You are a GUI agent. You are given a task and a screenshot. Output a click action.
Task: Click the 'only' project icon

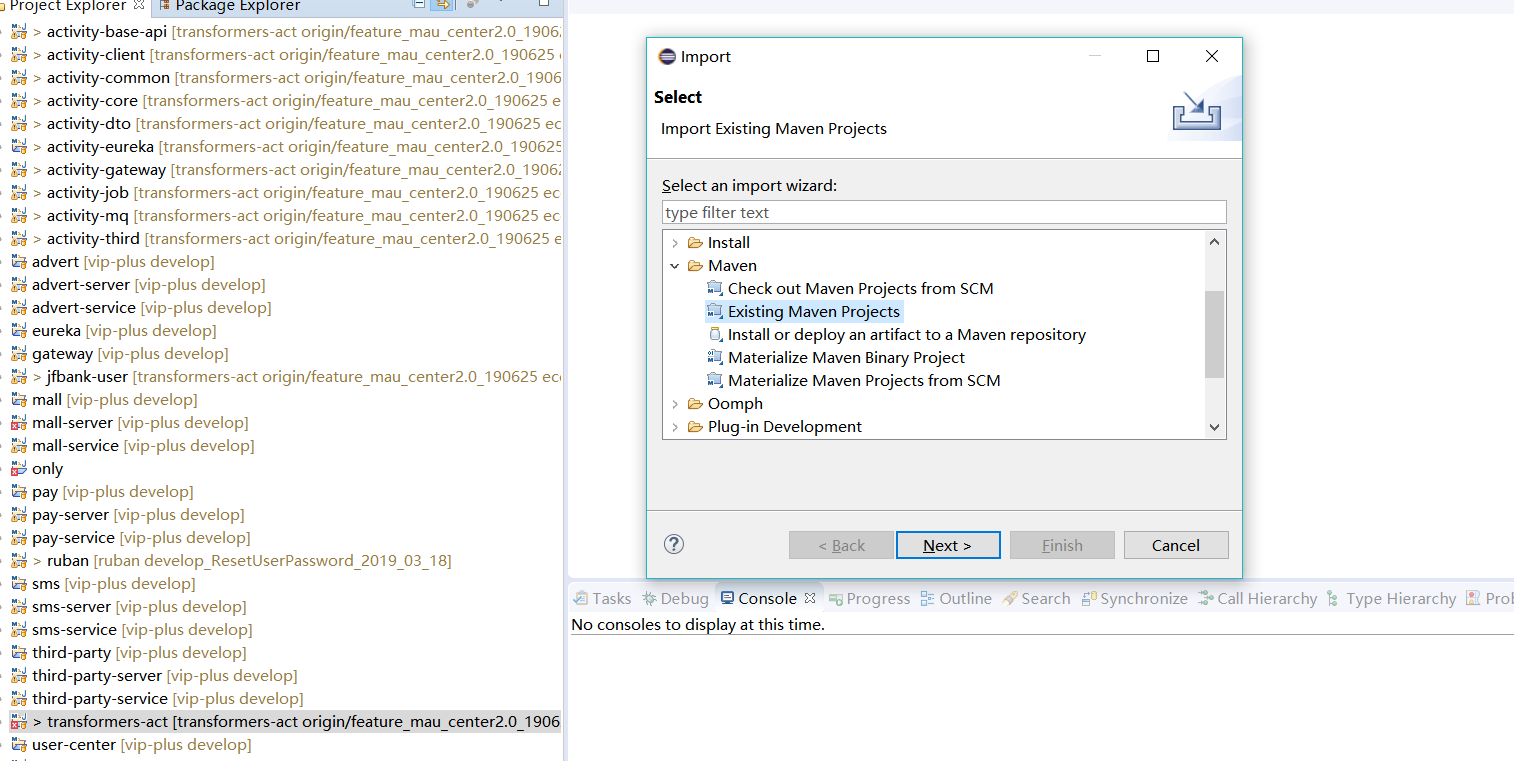coord(19,469)
